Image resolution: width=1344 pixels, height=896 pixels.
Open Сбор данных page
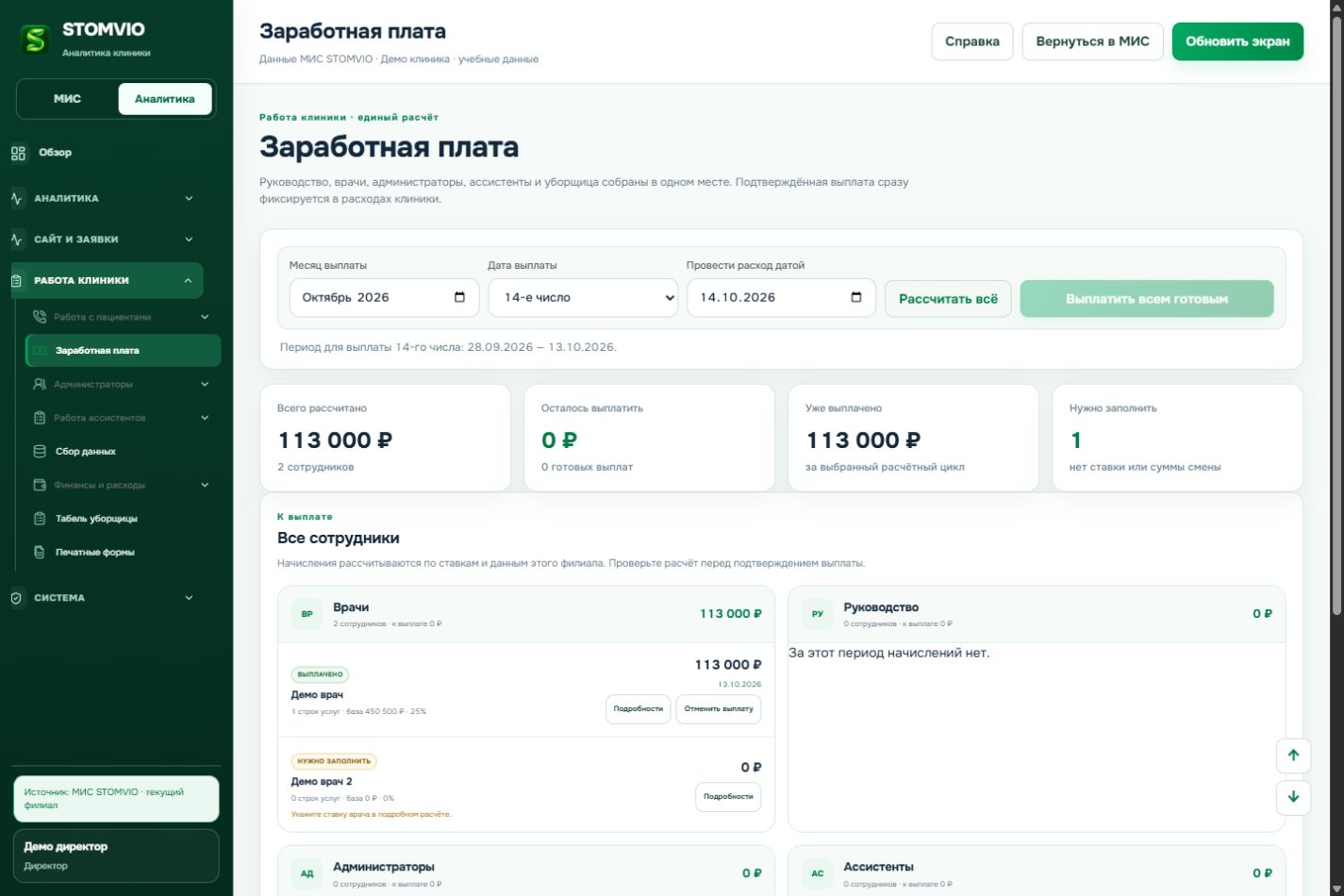[124, 452]
